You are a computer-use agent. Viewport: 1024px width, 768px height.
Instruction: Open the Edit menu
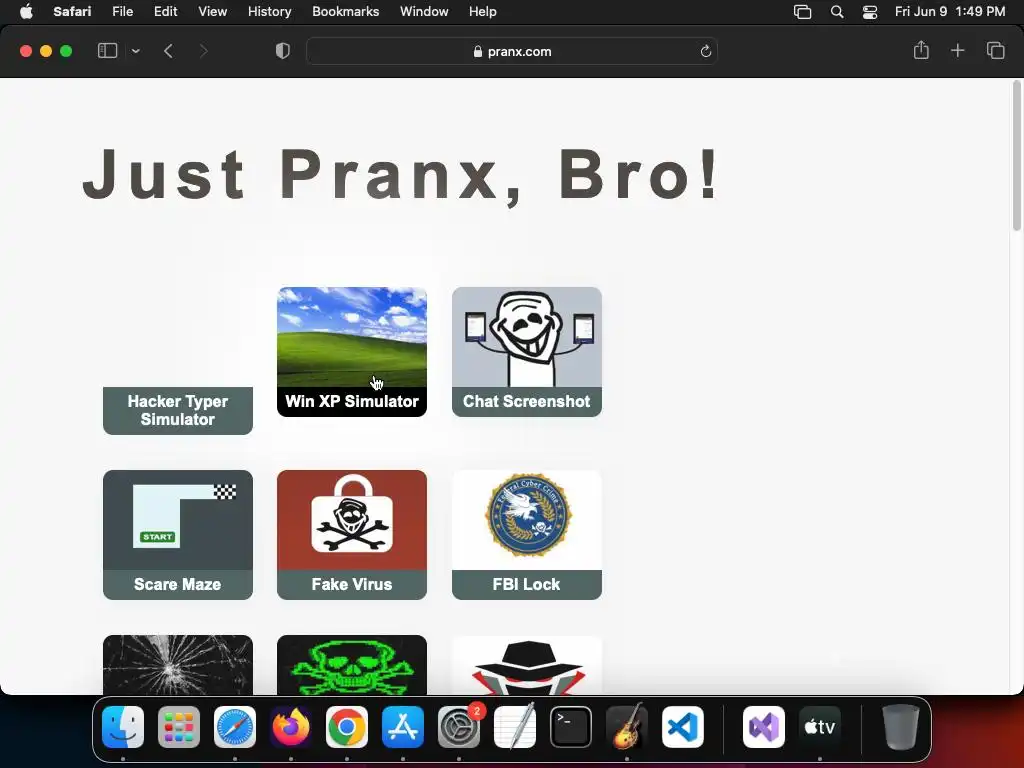tap(165, 12)
